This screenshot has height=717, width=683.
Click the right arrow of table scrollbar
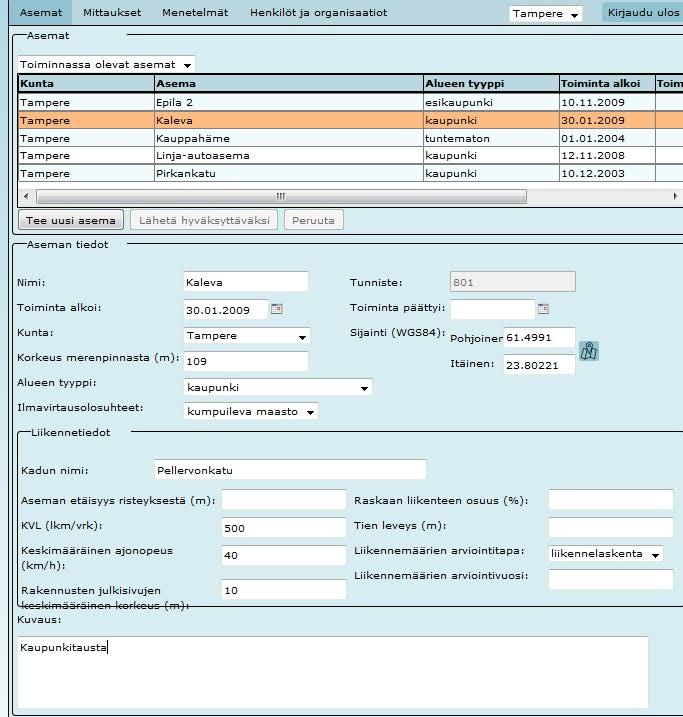click(675, 196)
